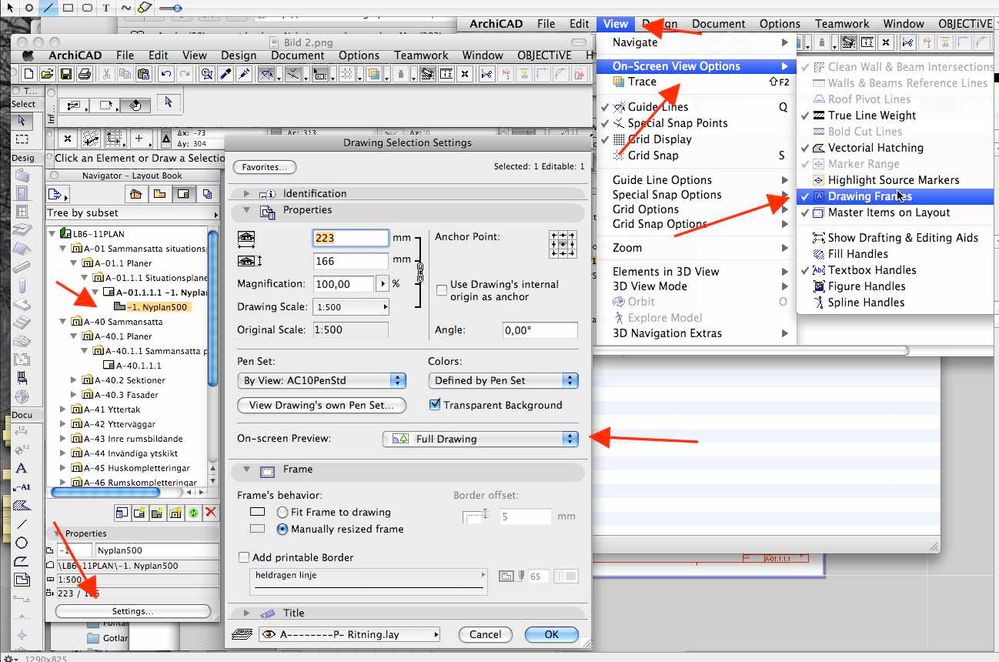Click the Save floppy disk icon
This screenshot has height=662, width=999.
point(66,75)
